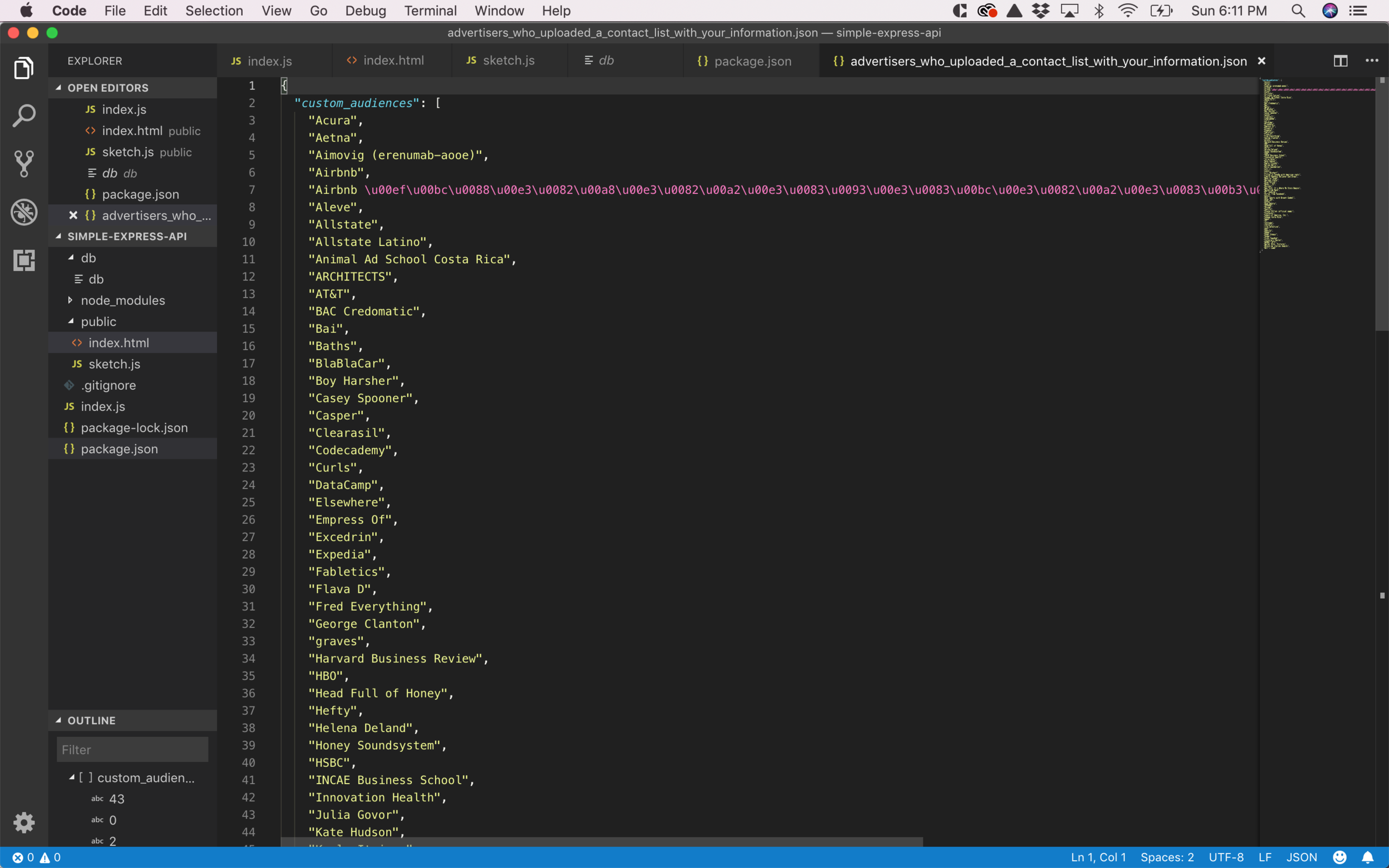
Task: Click the battery charging icon
Action: click(1161, 11)
